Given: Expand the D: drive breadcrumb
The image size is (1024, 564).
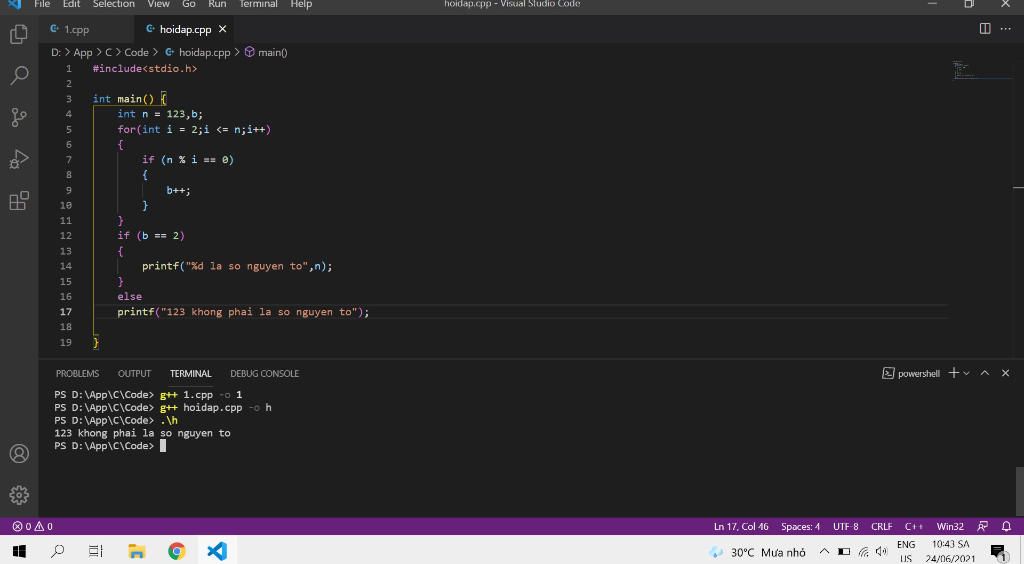Looking at the screenshot, I should coord(56,52).
